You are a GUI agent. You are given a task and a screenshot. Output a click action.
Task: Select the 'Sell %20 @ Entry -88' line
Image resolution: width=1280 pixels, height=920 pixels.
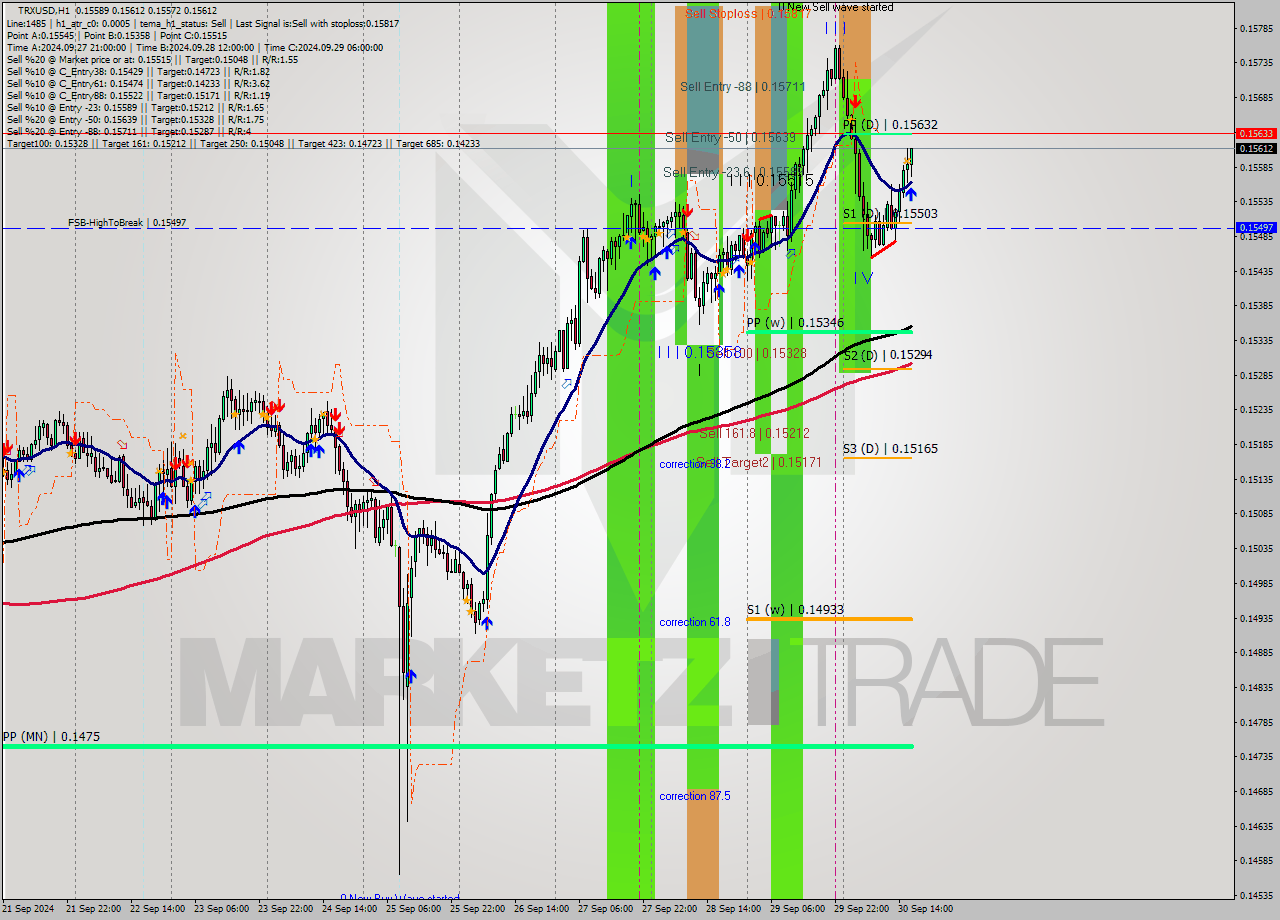point(128,131)
